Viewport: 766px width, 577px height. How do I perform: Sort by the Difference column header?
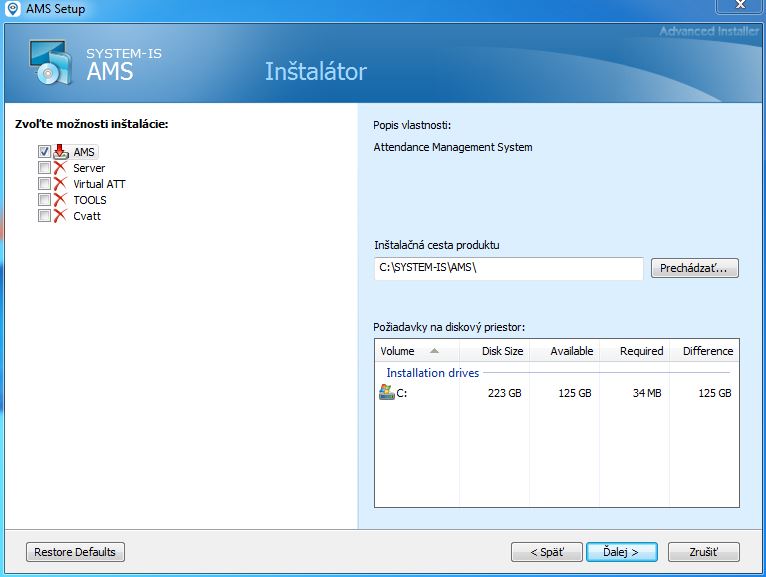(704, 351)
